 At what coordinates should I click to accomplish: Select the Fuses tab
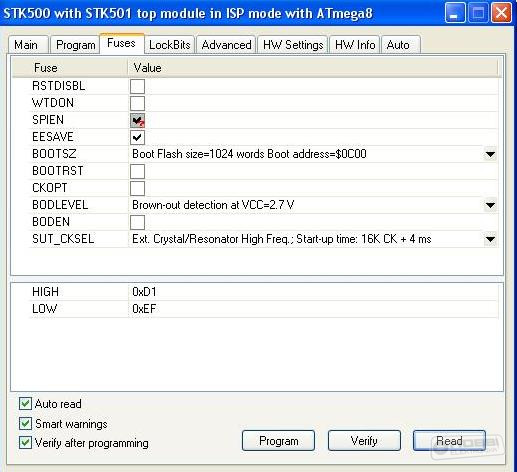(122, 43)
